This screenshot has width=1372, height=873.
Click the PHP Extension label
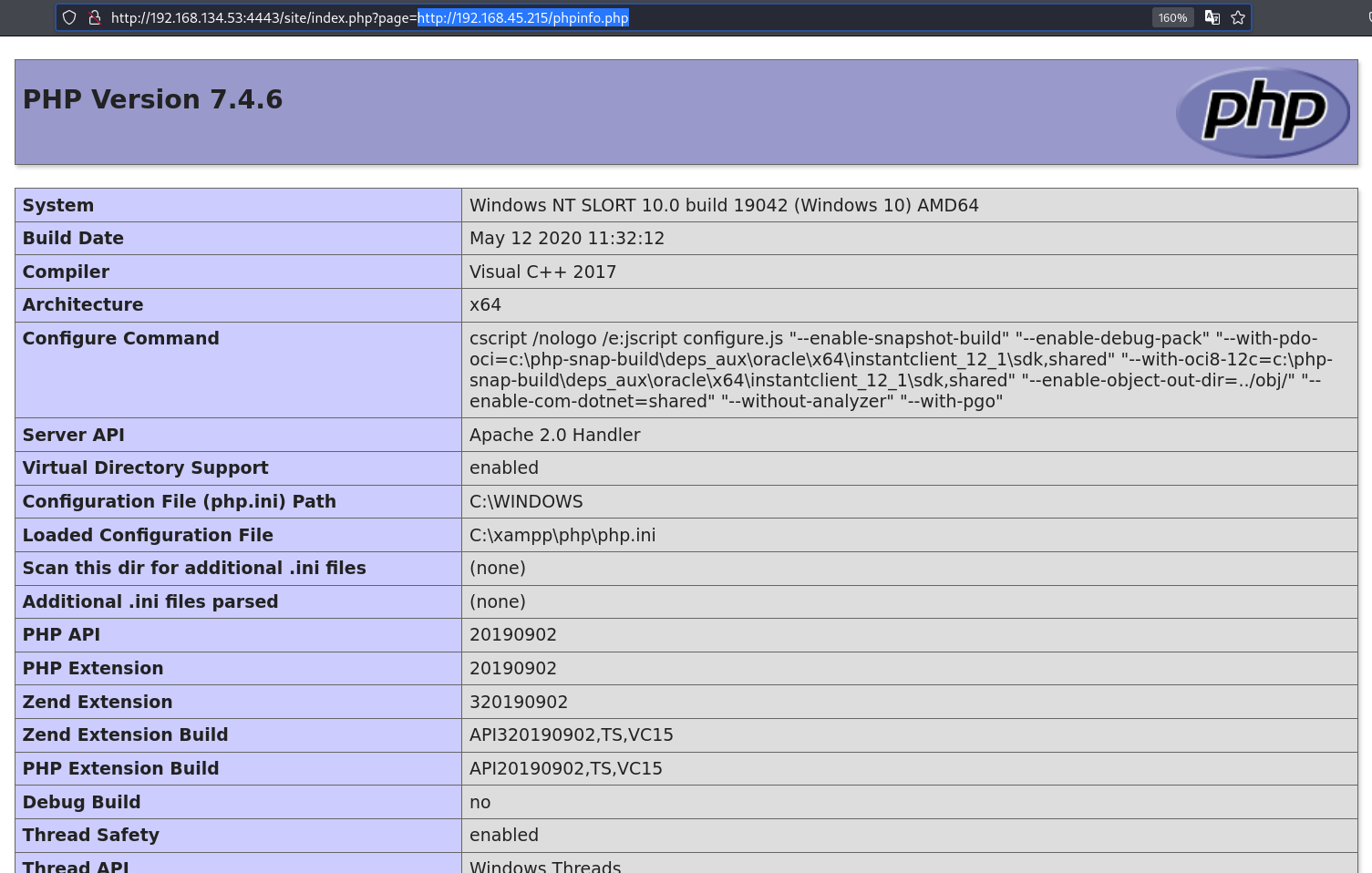coord(93,668)
